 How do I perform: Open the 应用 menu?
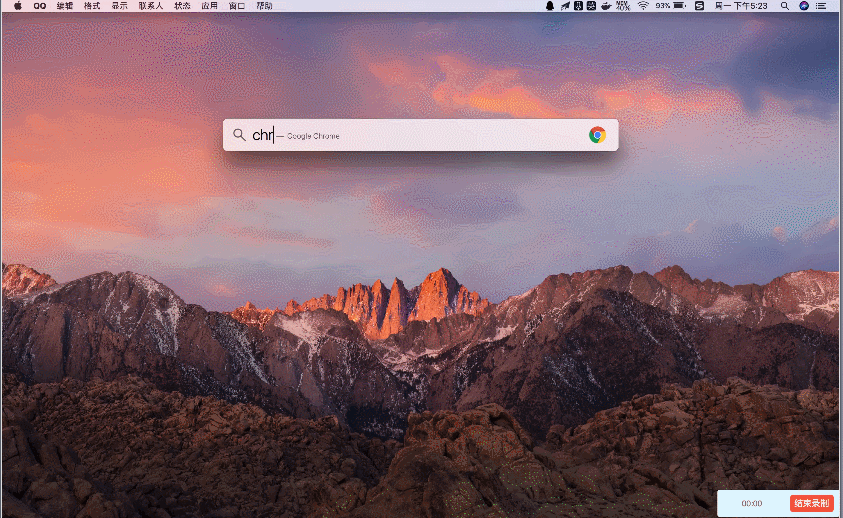(210, 6)
